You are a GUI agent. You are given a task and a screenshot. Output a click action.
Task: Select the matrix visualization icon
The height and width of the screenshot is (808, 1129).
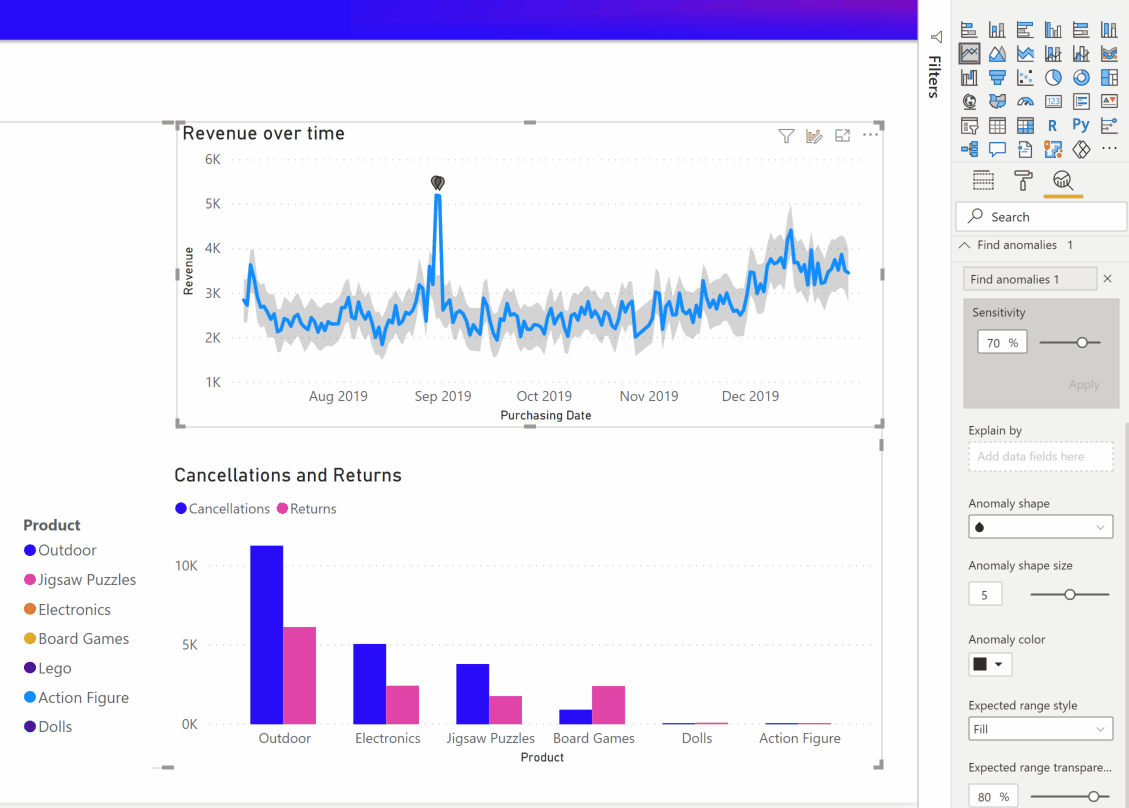(1025, 124)
